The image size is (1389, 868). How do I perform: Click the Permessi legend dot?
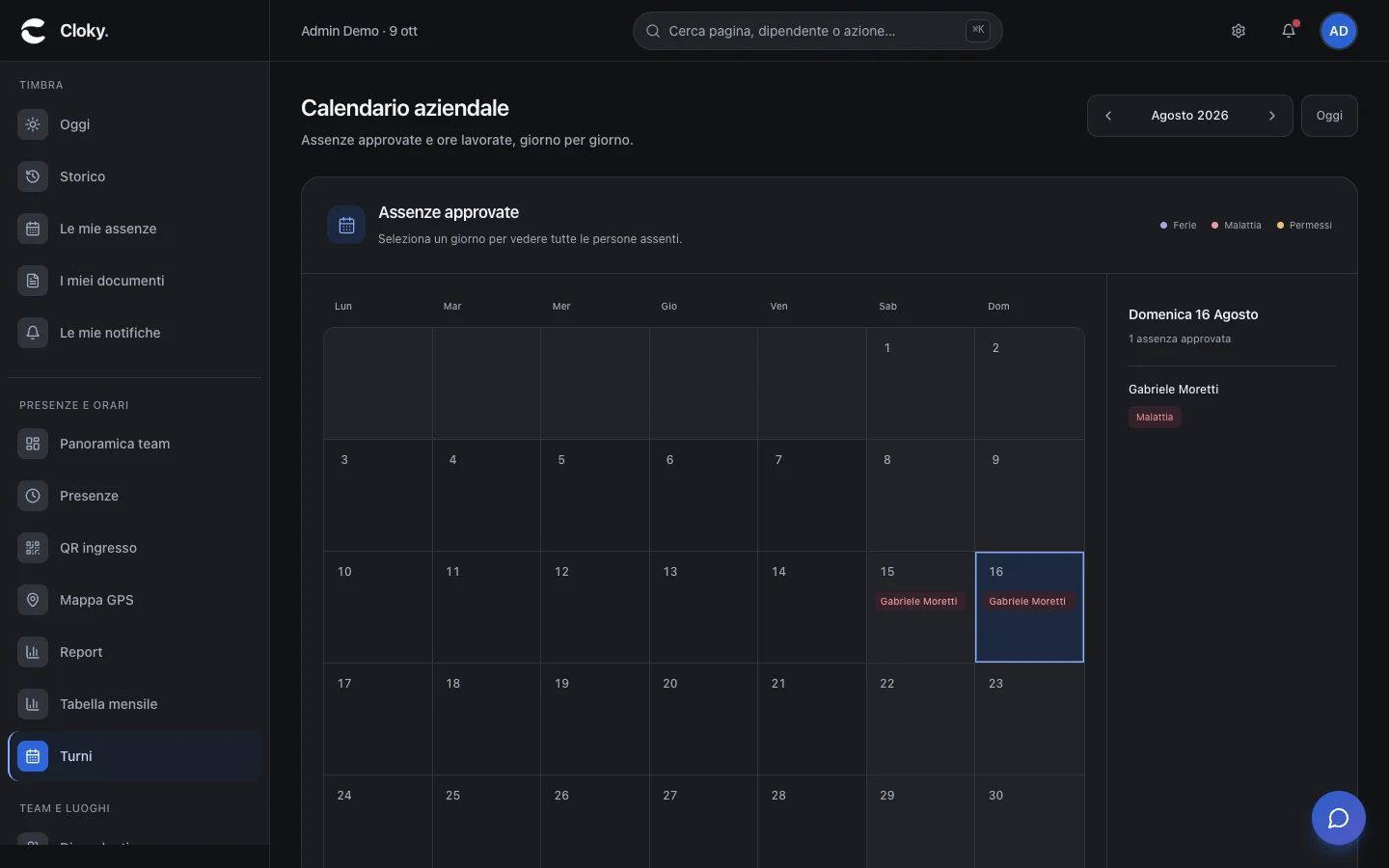click(x=1280, y=226)
